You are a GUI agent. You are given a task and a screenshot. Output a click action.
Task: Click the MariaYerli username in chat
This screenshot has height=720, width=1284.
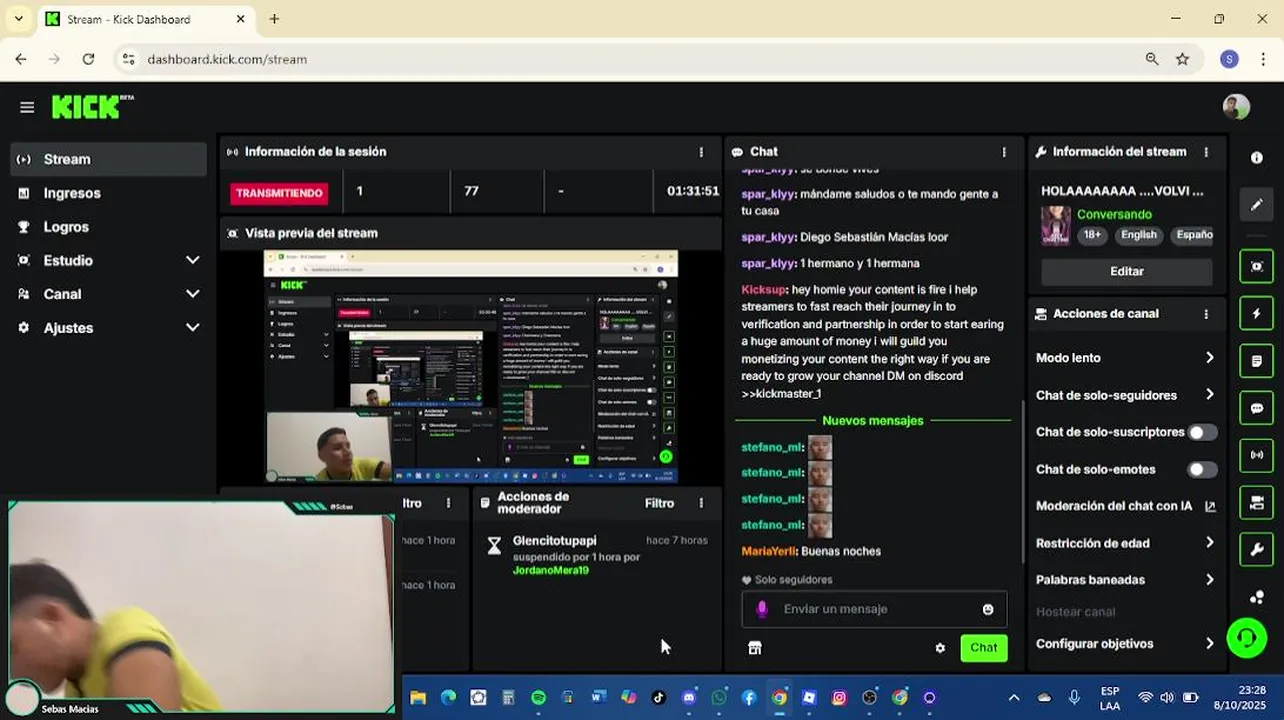(x=769, y=551)
